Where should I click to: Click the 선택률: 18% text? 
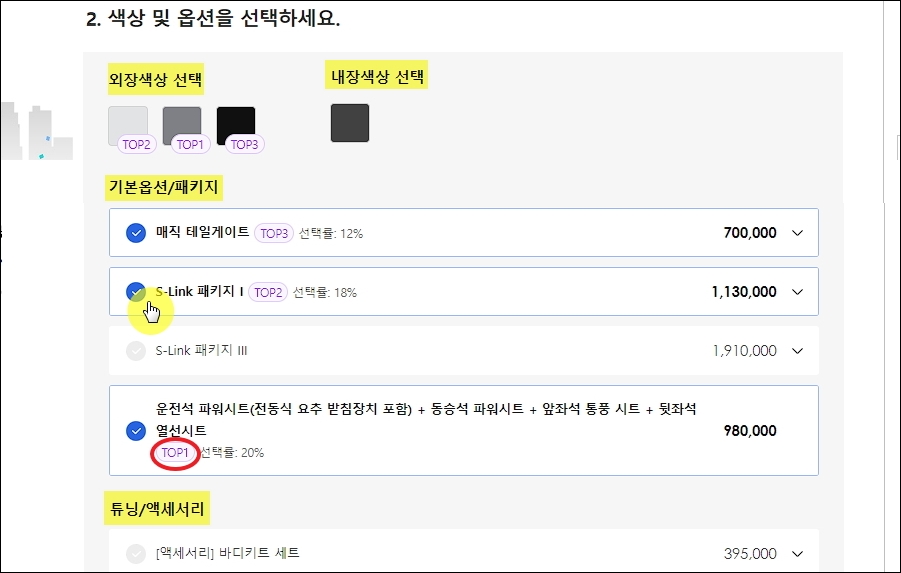click(325, 293)
